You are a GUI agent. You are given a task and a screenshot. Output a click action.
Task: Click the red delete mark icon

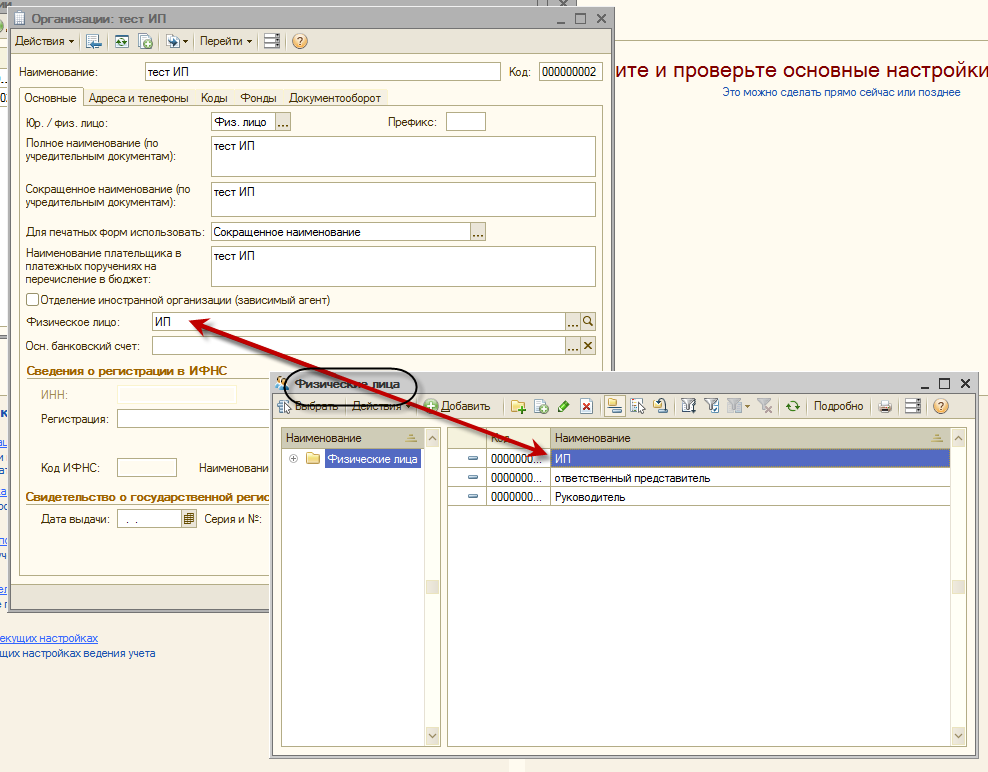(x=587, y=406)
